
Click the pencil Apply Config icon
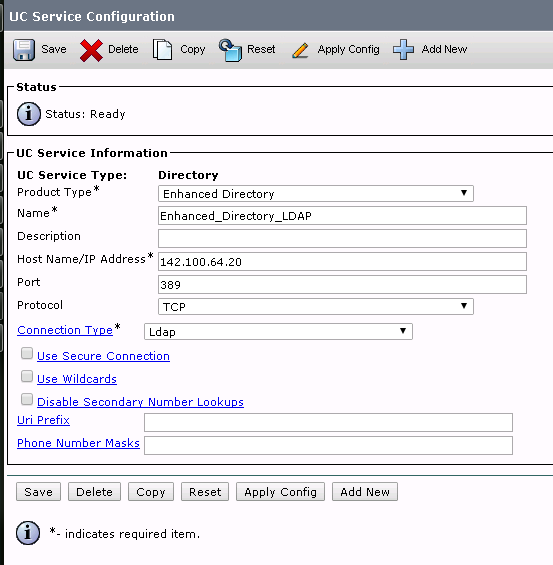tap(300, 50)
